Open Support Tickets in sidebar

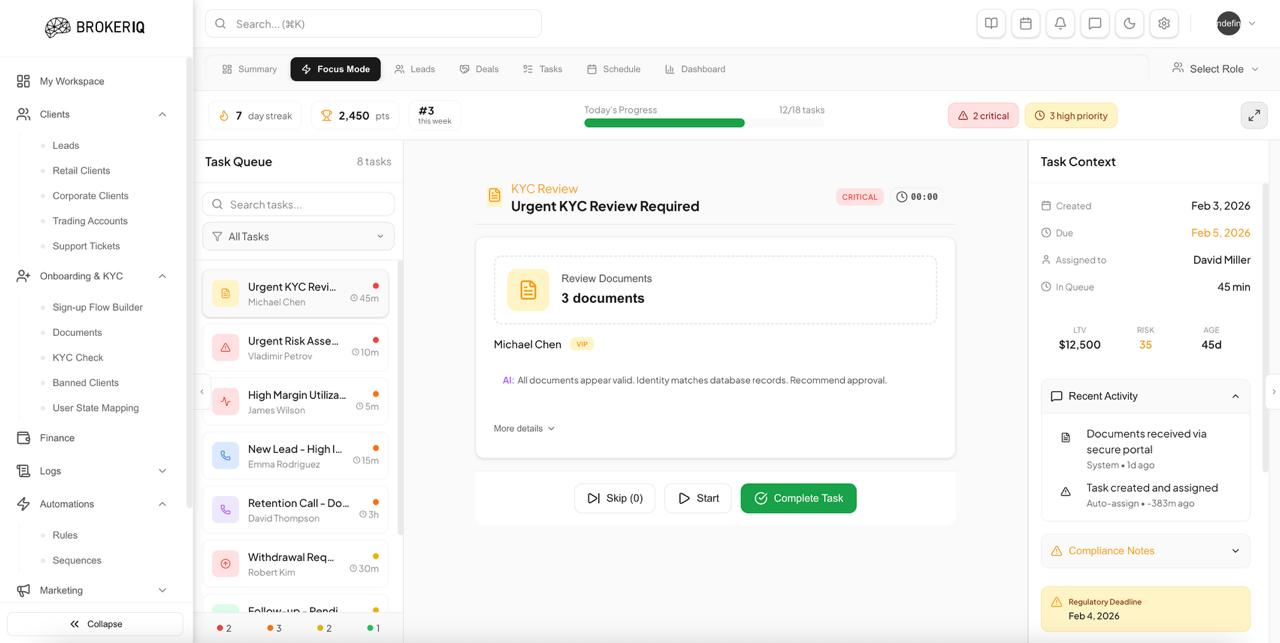pyautogui.click(x=86, y=246)
